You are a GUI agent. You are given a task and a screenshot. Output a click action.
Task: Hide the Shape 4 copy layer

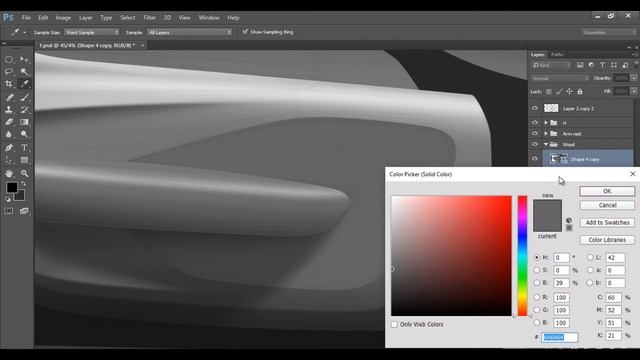click(535, 159)
